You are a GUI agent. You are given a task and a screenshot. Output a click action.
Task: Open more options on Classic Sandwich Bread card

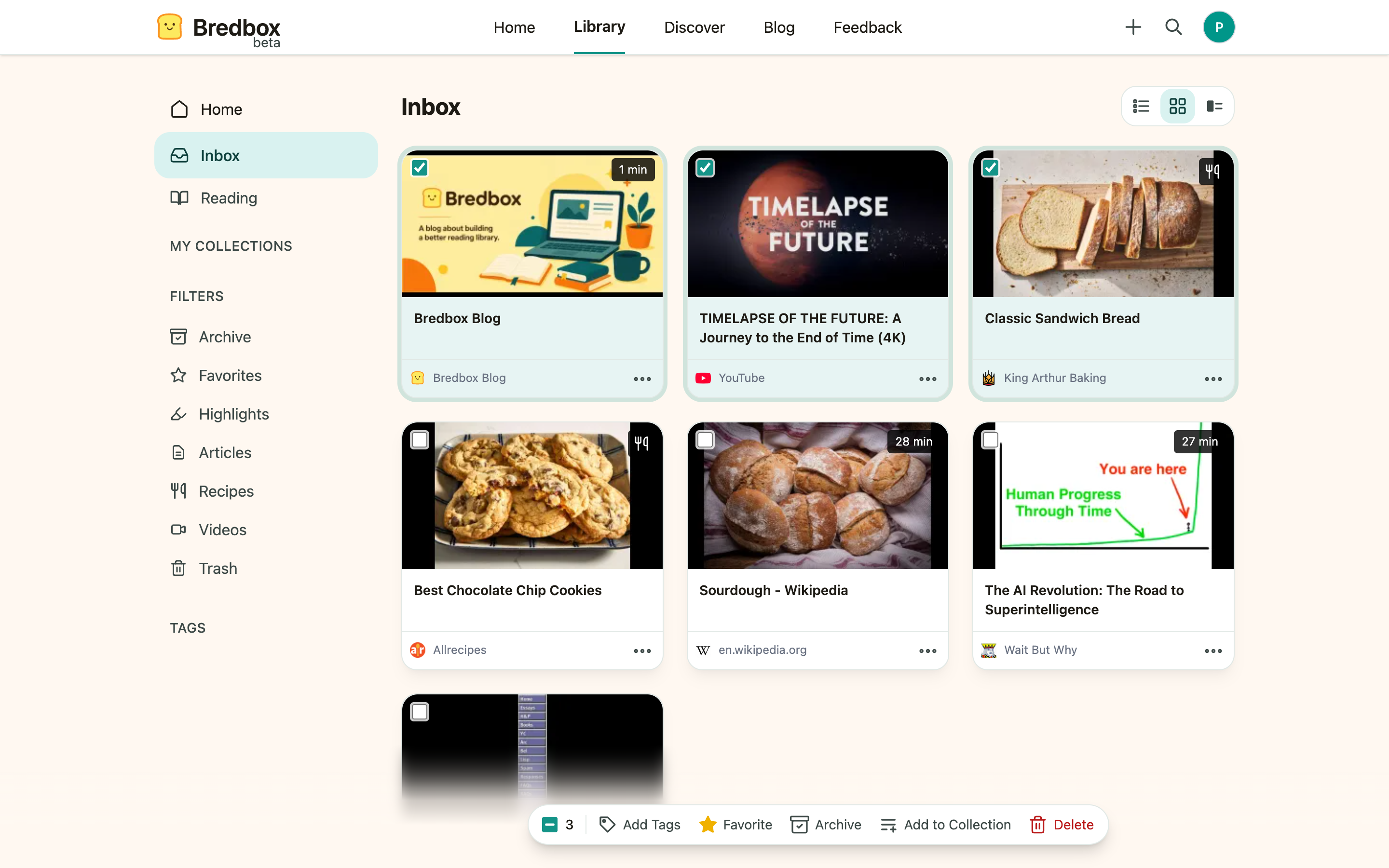[1213, 379]
